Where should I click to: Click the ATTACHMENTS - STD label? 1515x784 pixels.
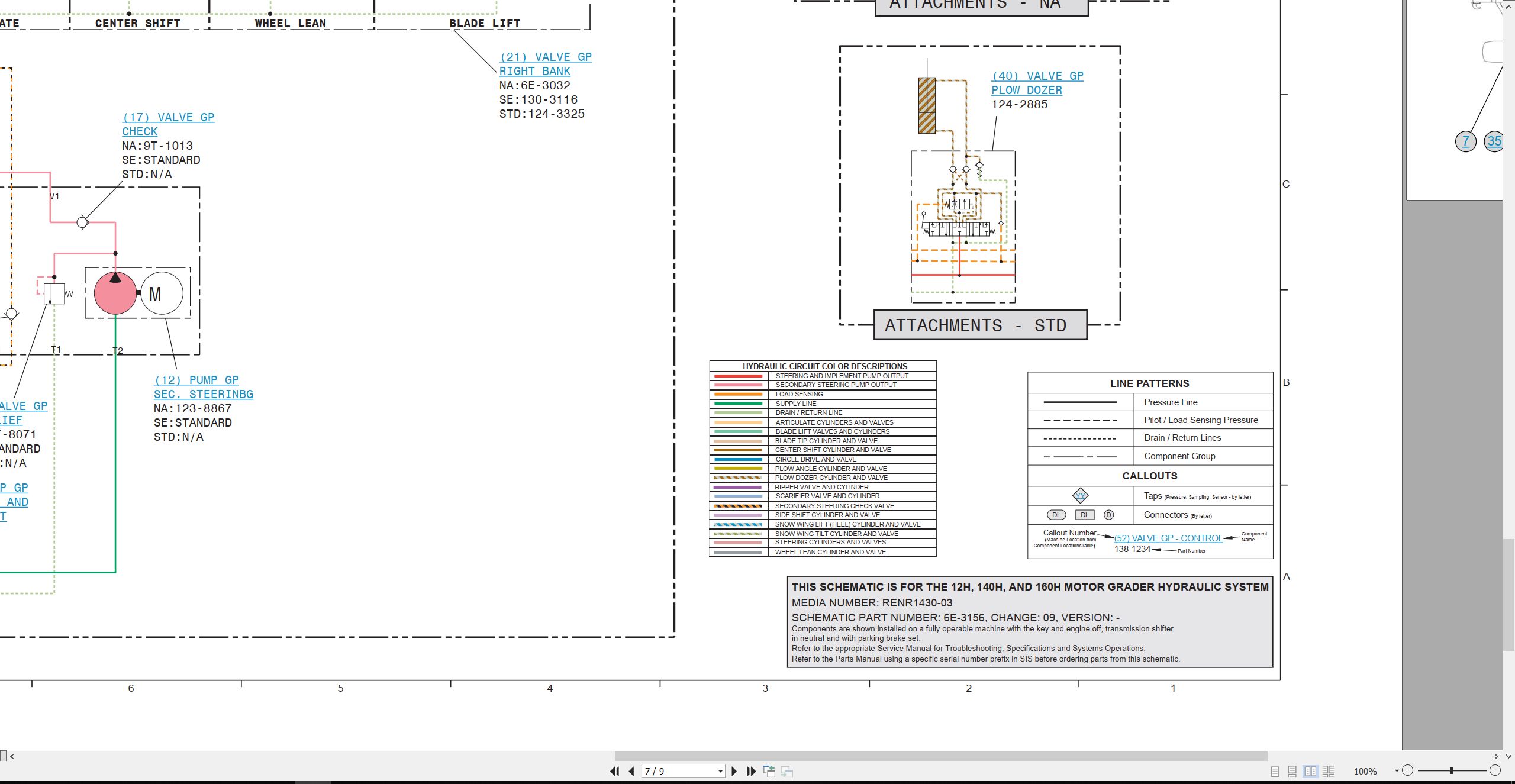(x=980, y=325)
